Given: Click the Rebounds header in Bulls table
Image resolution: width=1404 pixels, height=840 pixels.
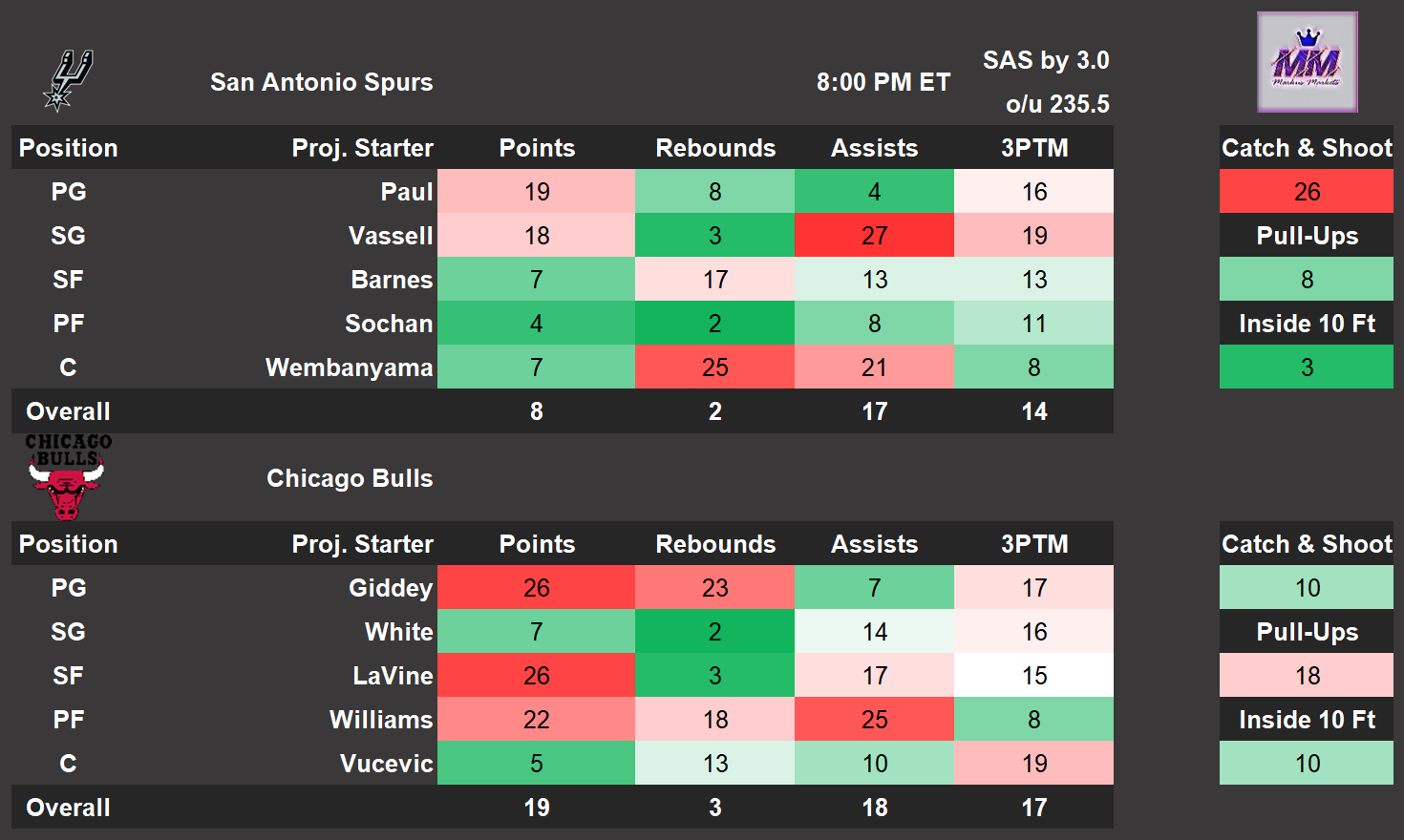Looking at the screenshot, I should click(x=715, y=544).
